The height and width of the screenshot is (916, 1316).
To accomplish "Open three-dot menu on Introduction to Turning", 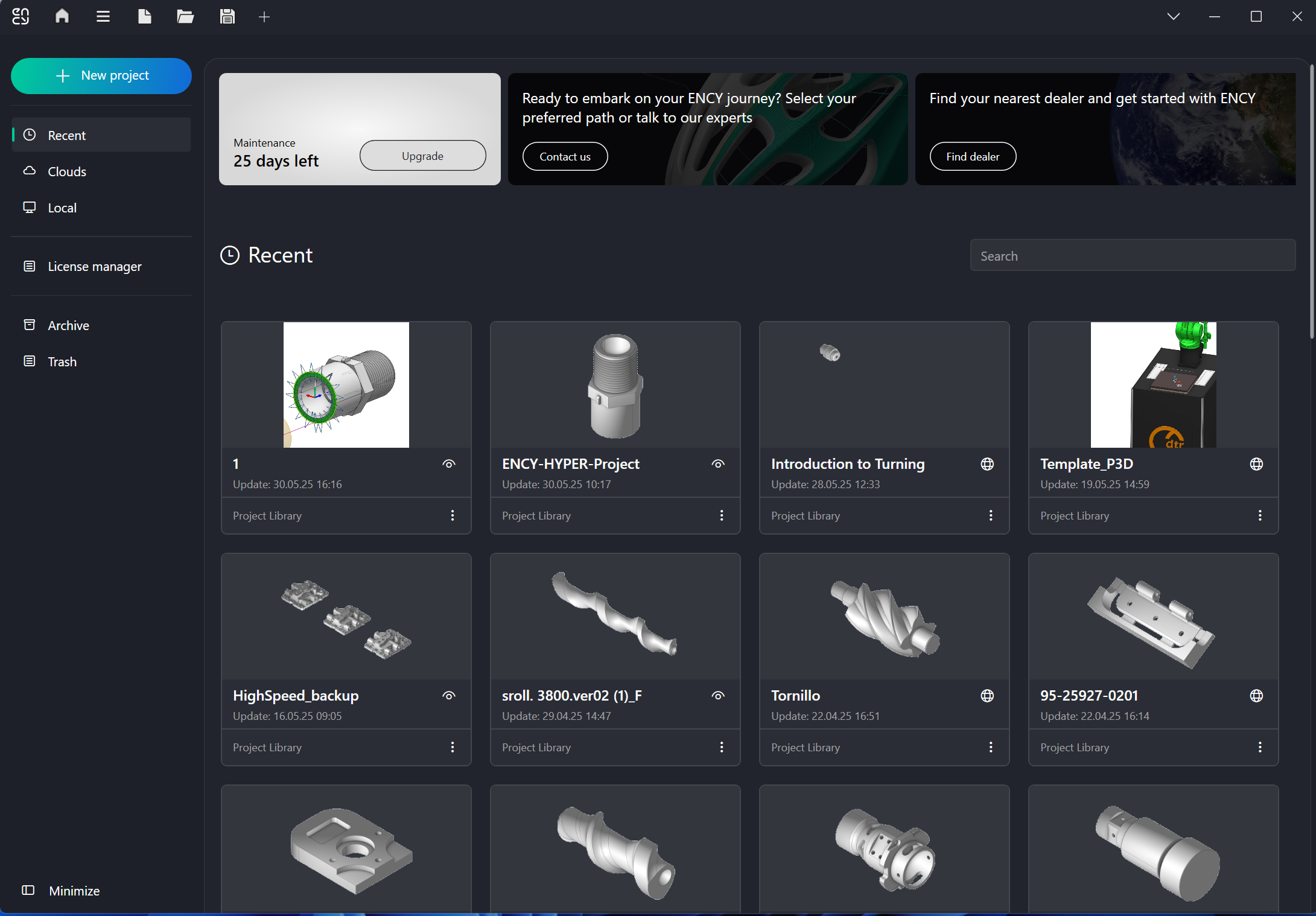I will click(991, 515).
